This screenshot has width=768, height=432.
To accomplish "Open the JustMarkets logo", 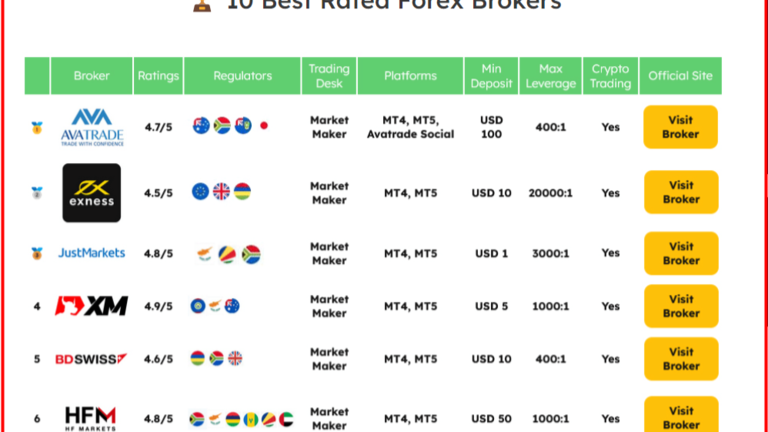I will [x=92, y=253].
